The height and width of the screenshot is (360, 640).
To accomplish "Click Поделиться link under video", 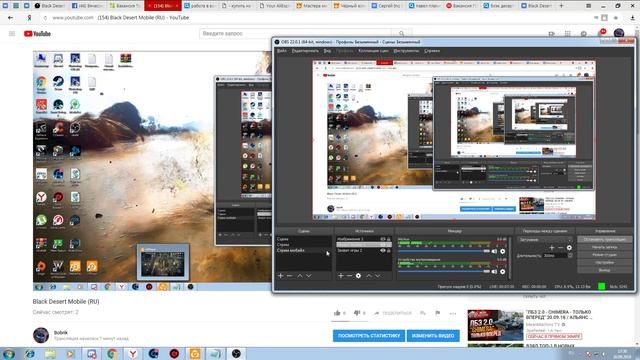I will [393, 313].
